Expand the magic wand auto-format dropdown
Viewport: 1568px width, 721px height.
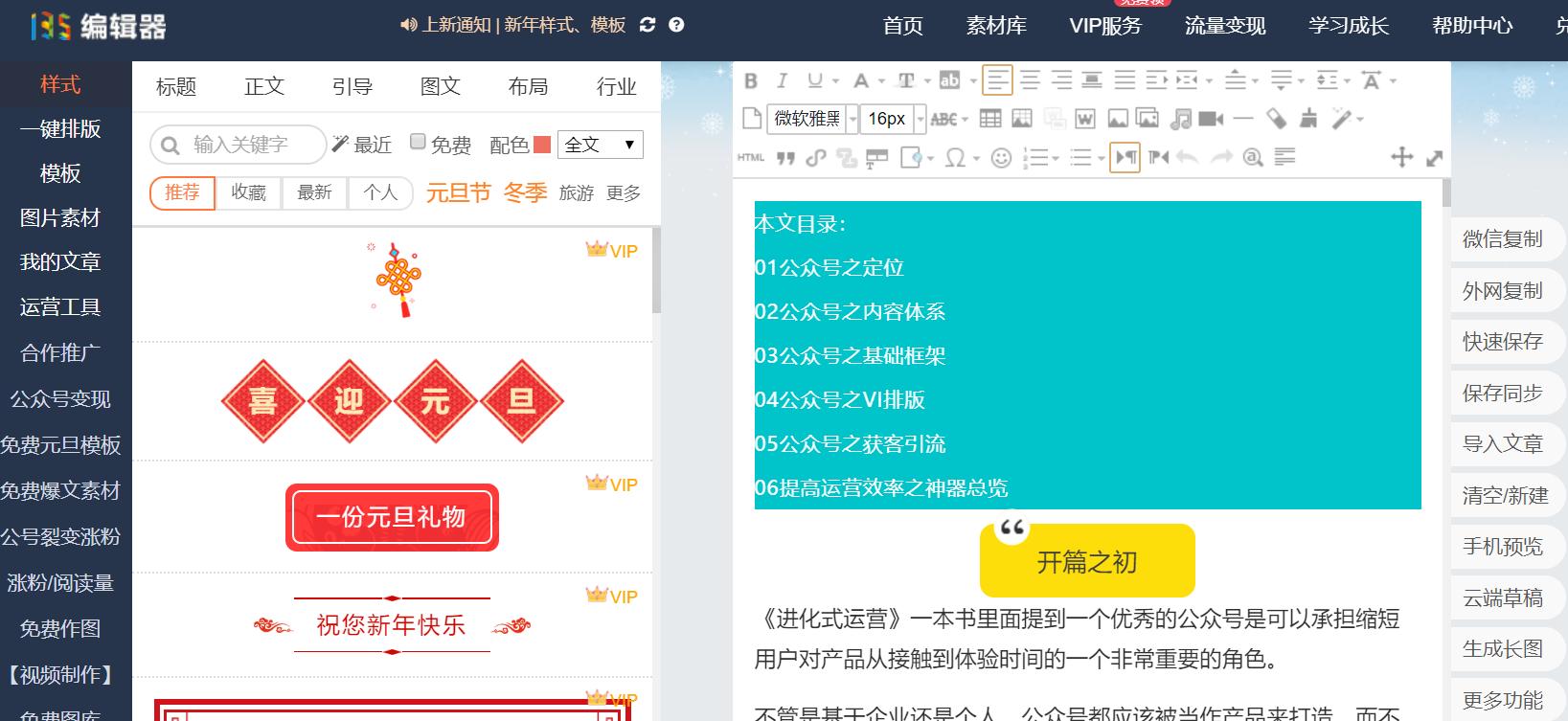pos(1360,120)
